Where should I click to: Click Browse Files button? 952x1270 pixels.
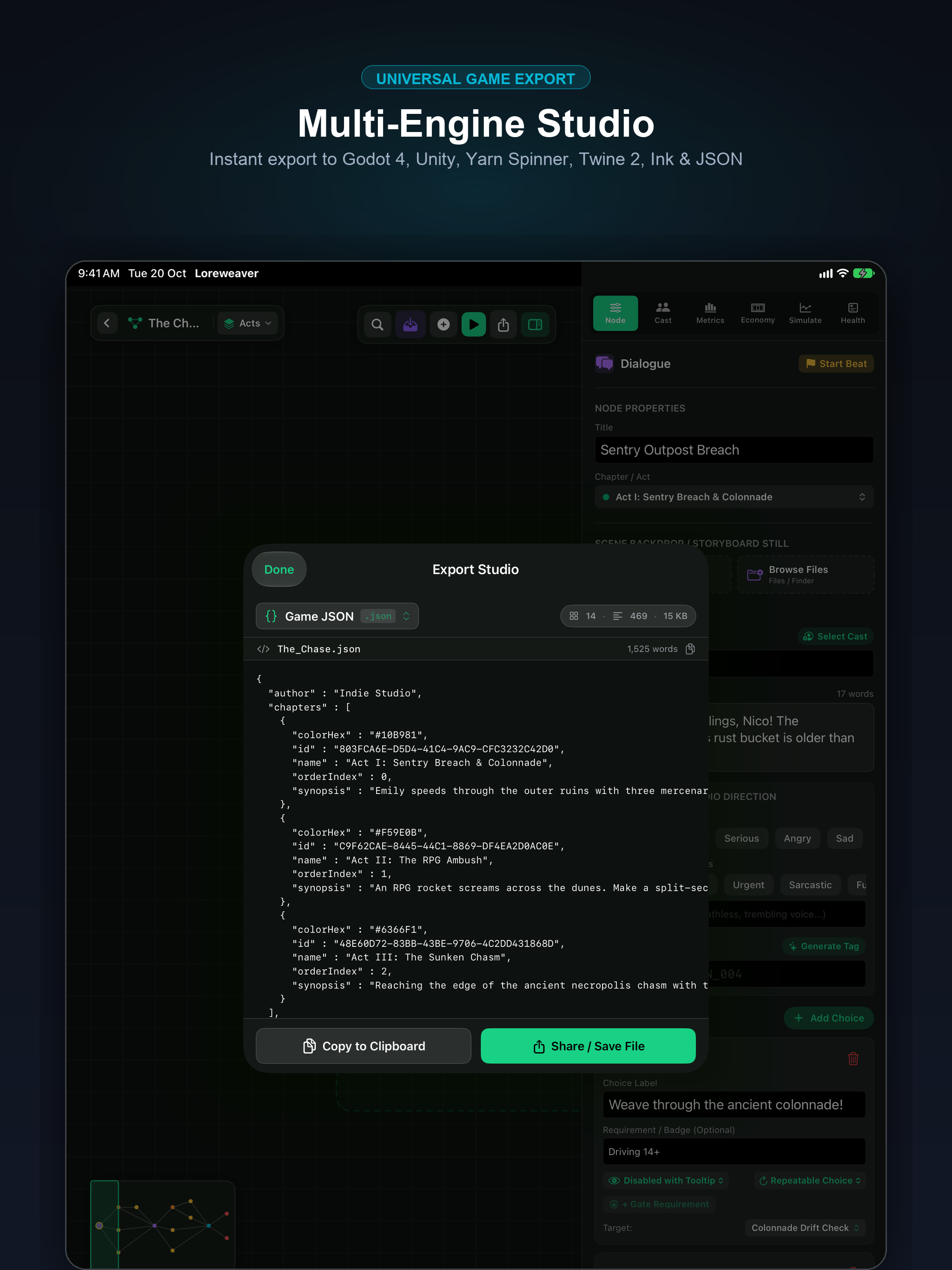806,574
